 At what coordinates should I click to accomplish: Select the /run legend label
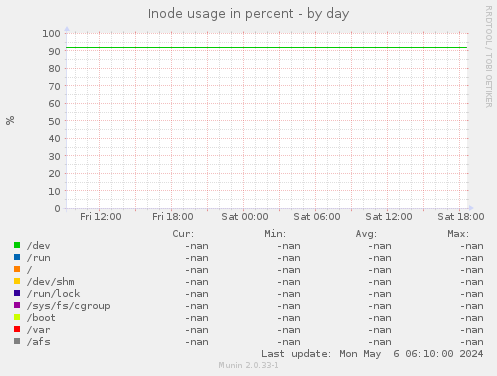39,258
